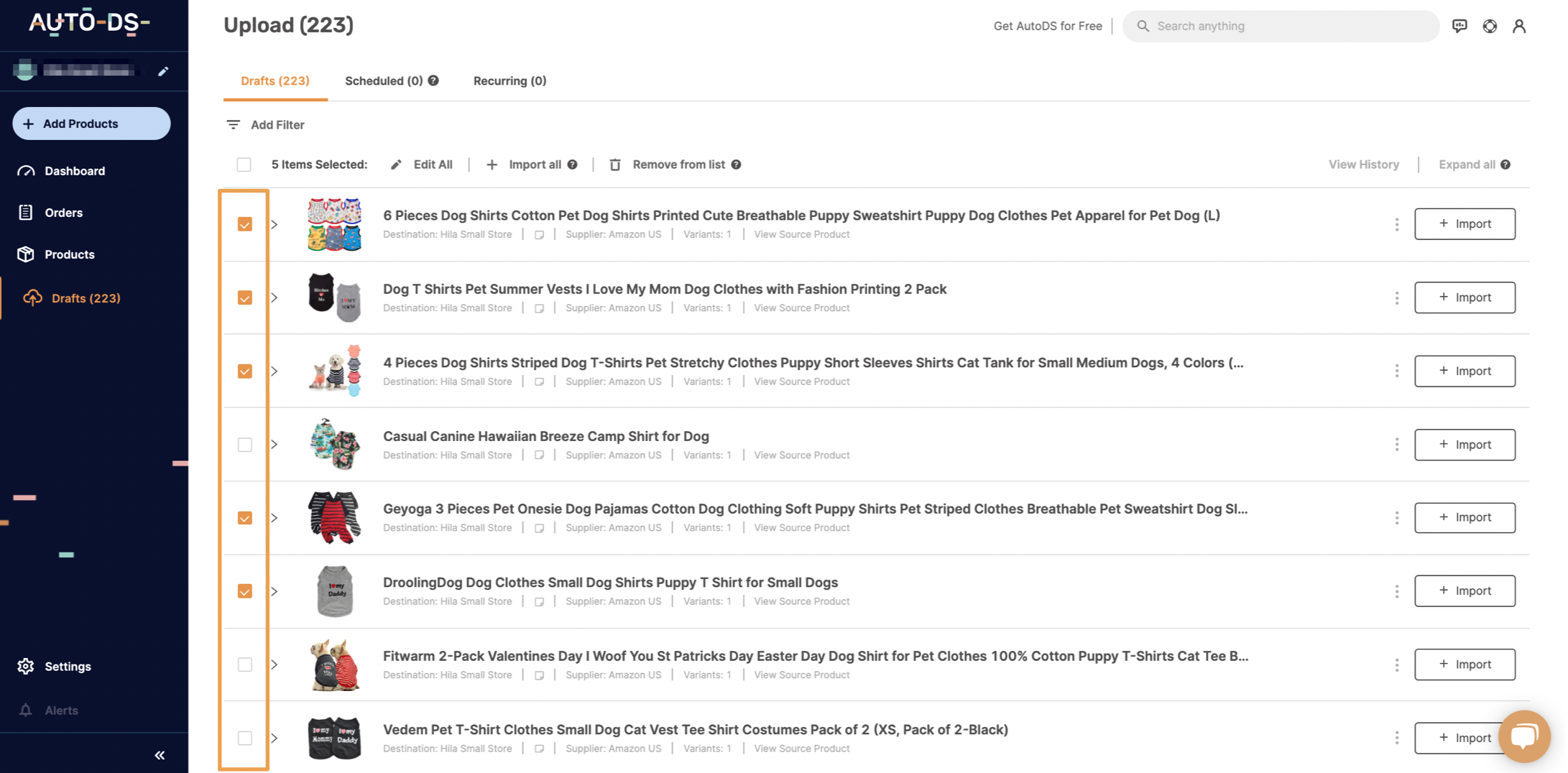The width and height of the screenshot is (1568, 773).
Task: Toggle the select-all checkbox
Action: pyautogui.click(x=244, y=165)
